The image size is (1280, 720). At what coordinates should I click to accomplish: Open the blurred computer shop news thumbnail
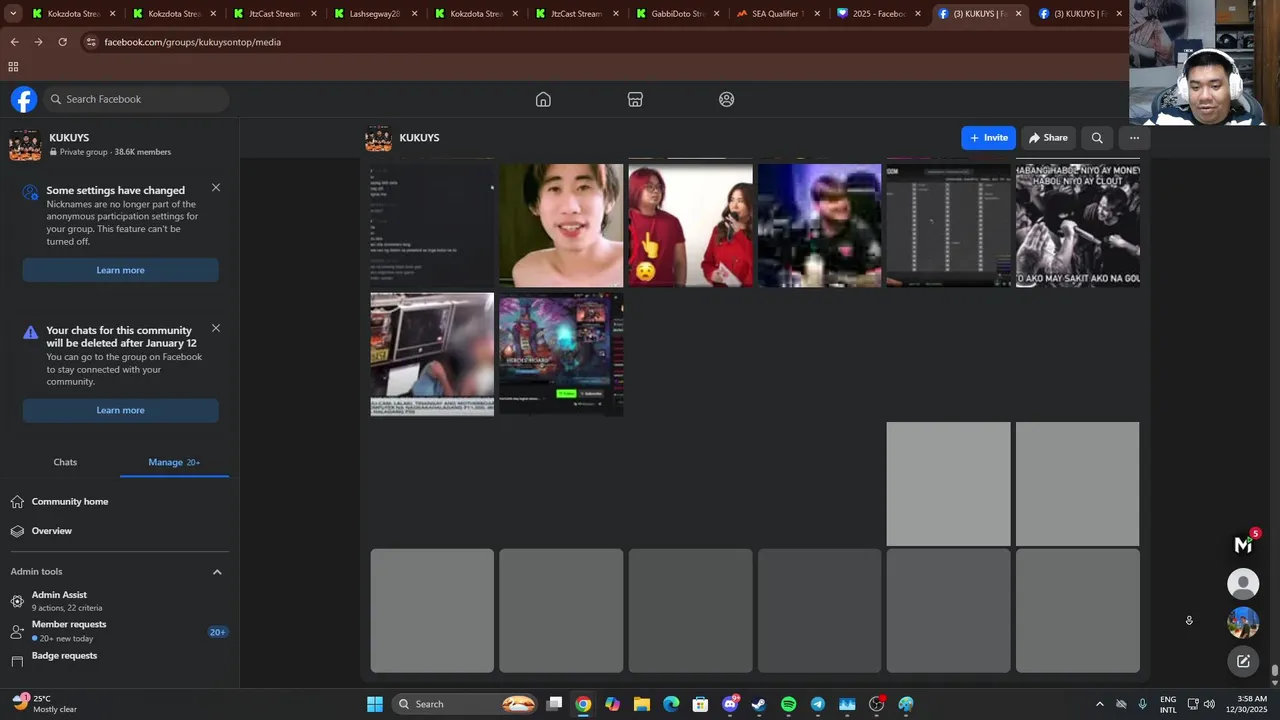(432, 354)
